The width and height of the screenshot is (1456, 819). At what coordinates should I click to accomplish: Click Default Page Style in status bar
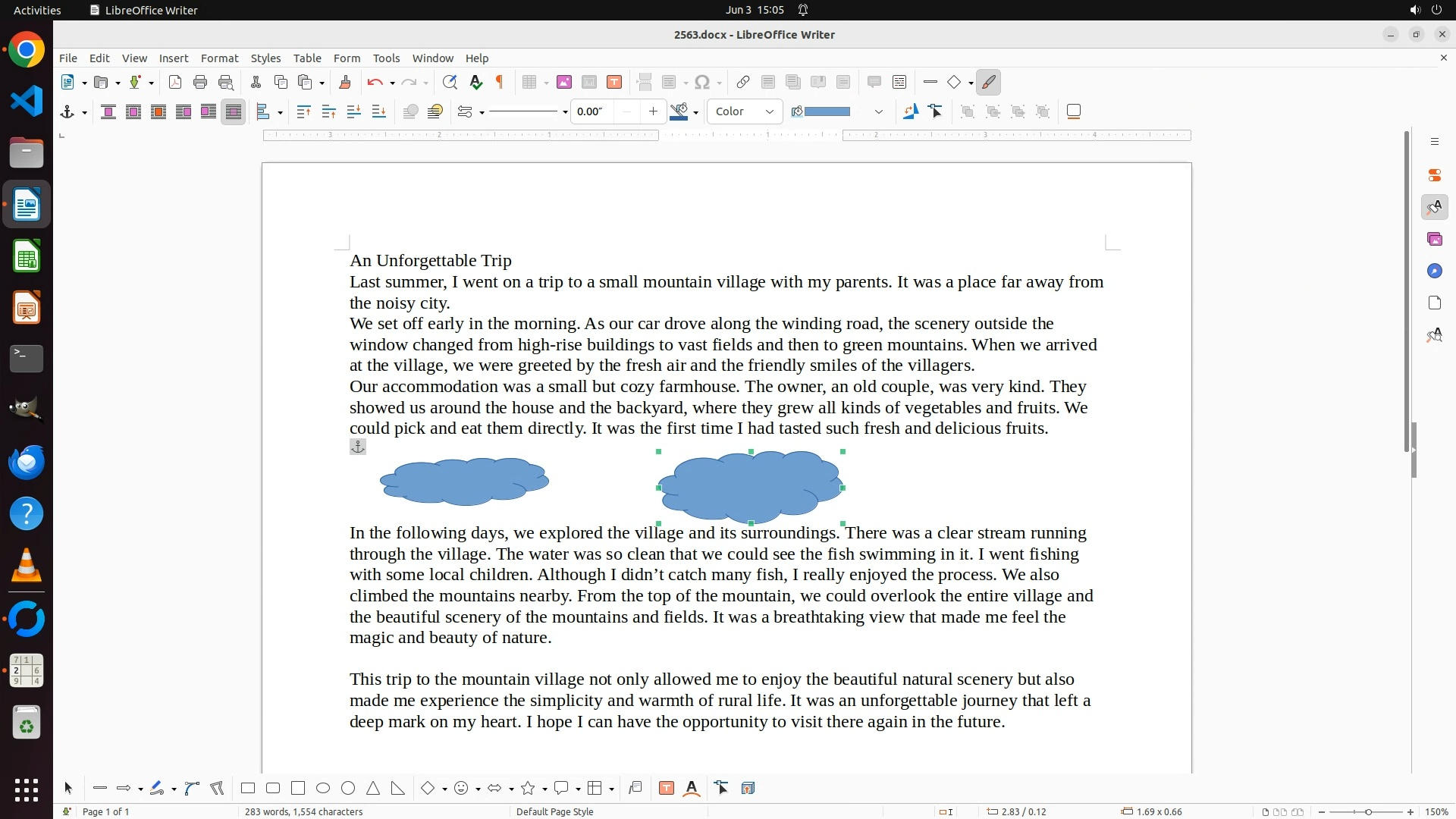coord(554,812)
